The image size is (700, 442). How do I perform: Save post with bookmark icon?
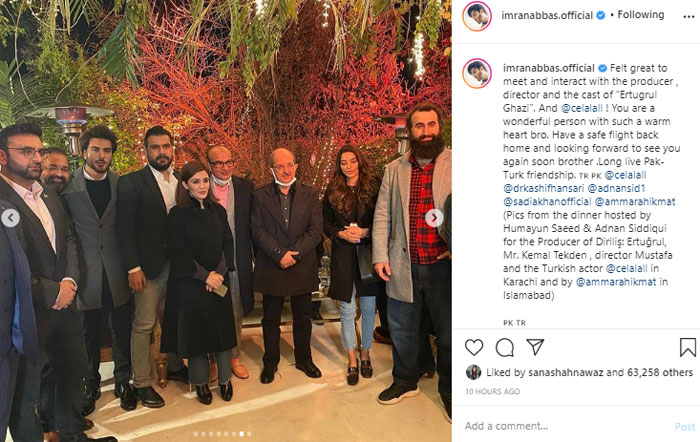(688, 347)
